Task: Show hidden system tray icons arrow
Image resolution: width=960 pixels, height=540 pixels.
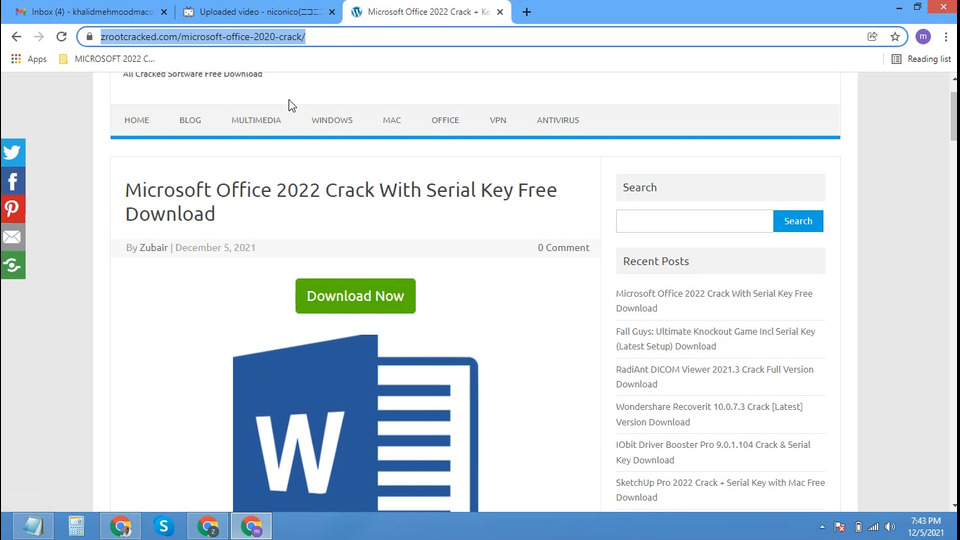Action: pyautogui.click(x=822, y=527)
